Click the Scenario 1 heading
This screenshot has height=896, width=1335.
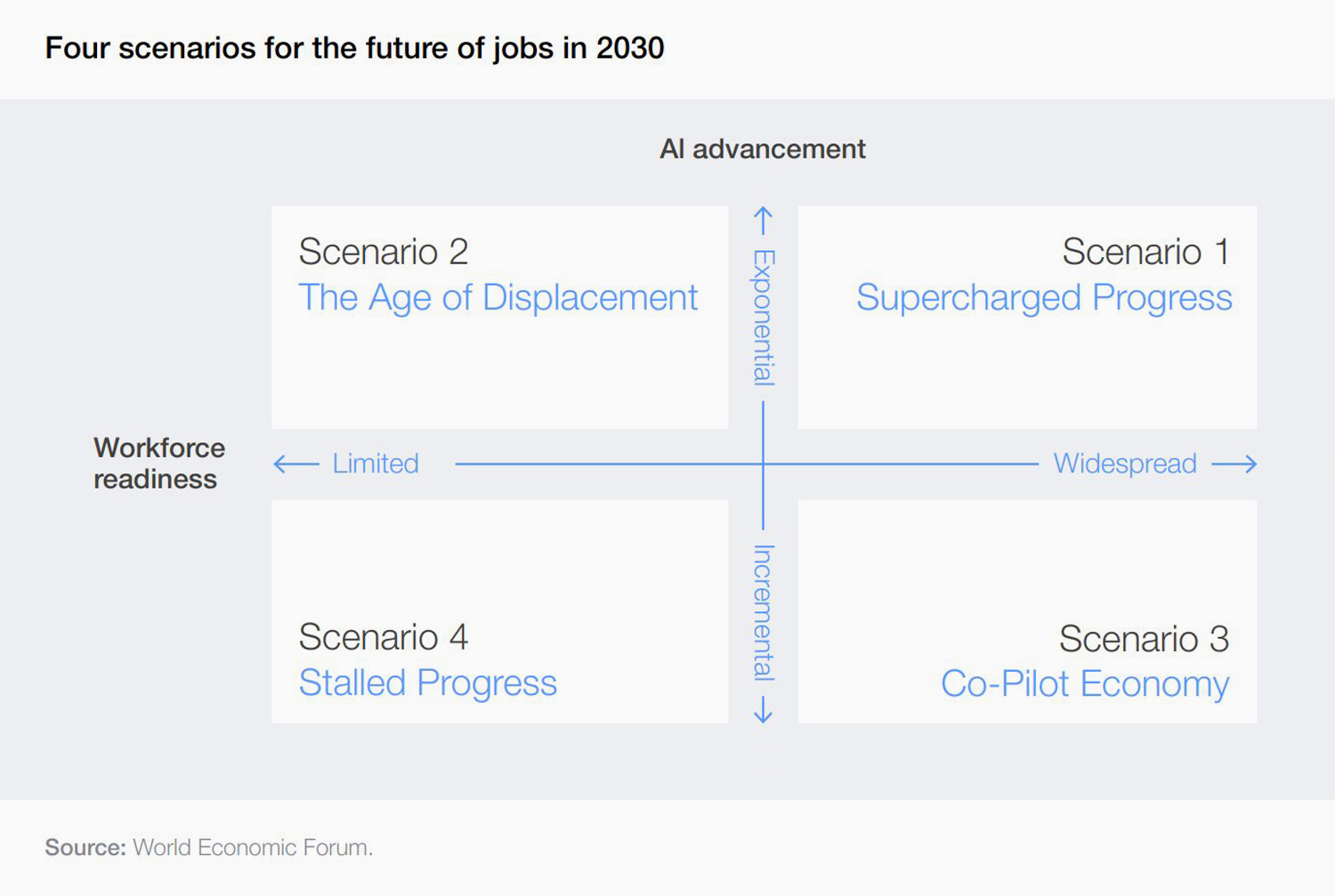1145,253
